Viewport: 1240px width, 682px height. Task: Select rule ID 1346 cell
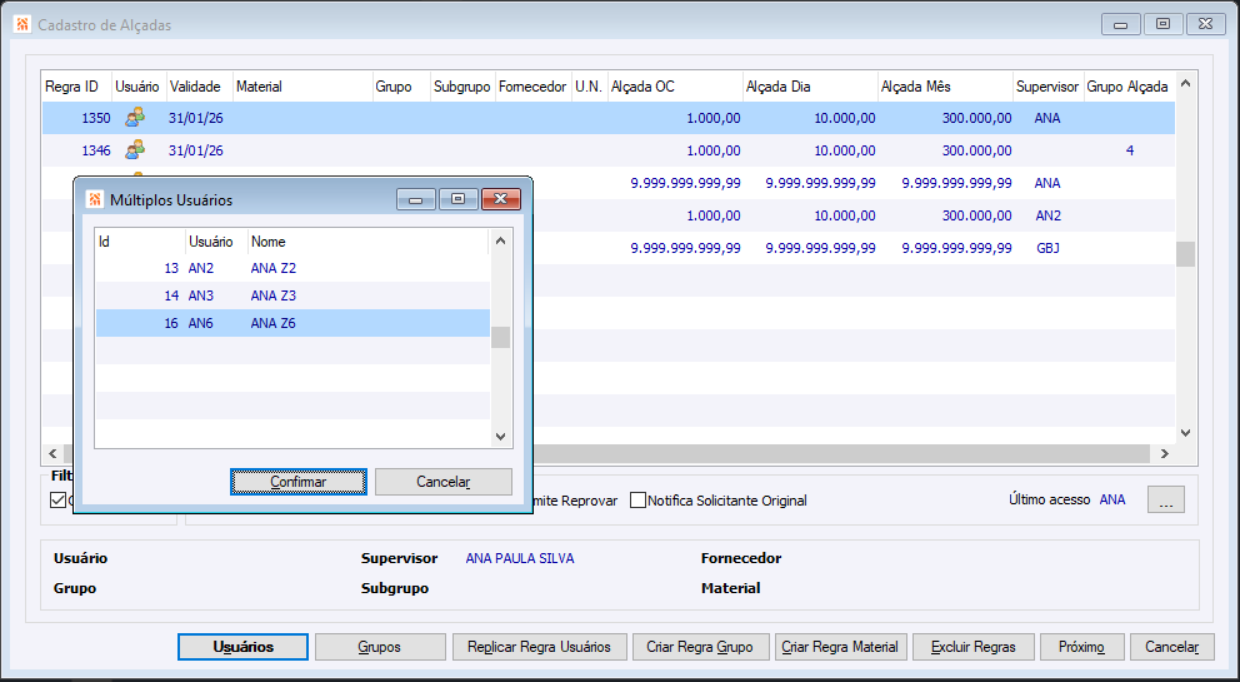point(77,151)
